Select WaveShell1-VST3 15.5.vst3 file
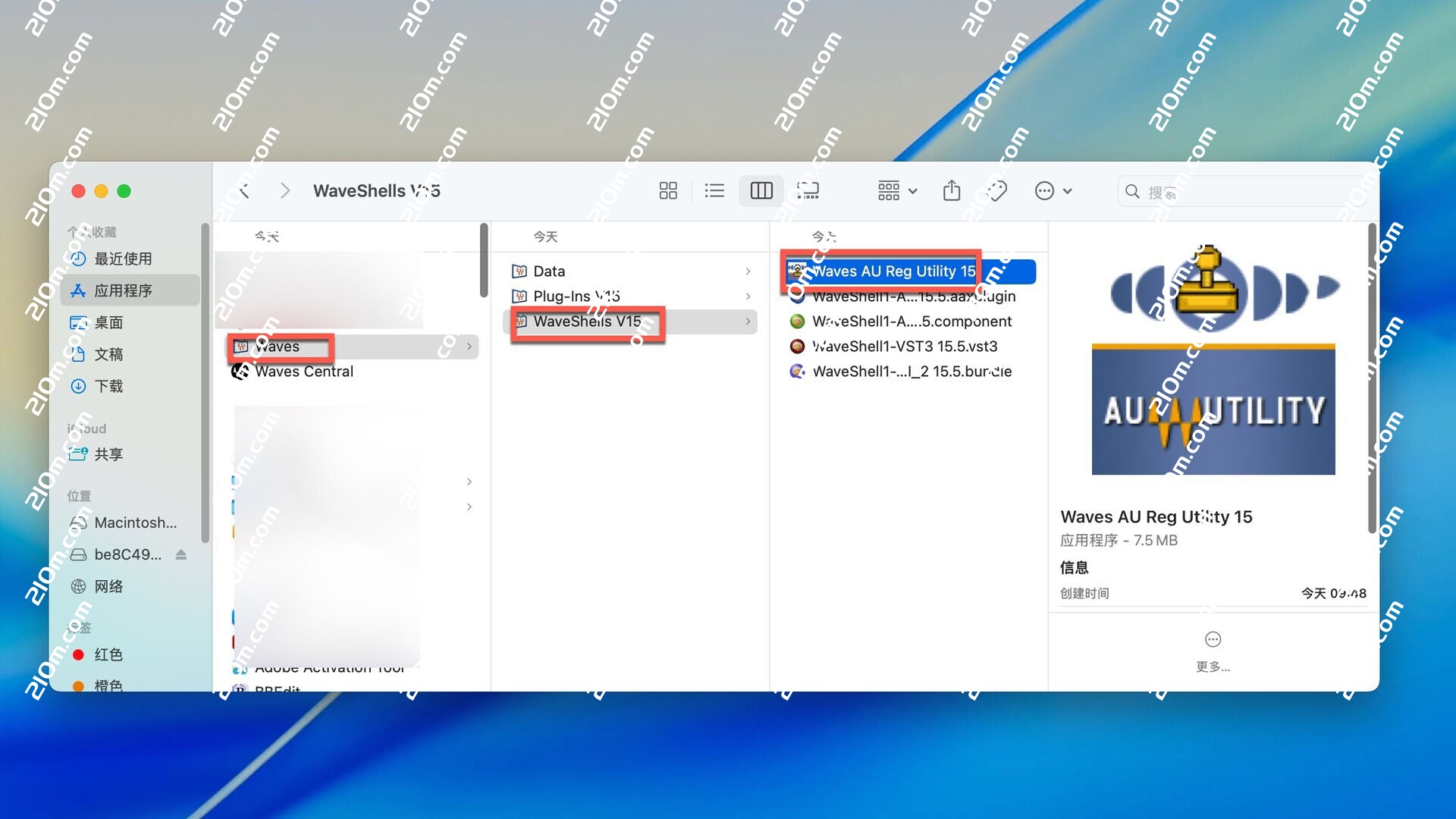Viewport: 1456px width, 819px height. pyautogui.click(x=904, y=347)
